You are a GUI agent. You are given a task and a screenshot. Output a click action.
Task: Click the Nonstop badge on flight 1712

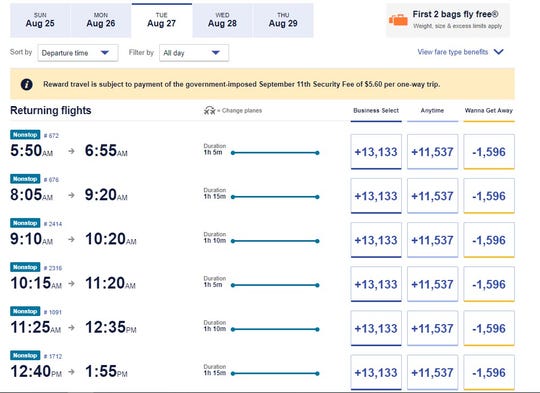coord(25,355)
